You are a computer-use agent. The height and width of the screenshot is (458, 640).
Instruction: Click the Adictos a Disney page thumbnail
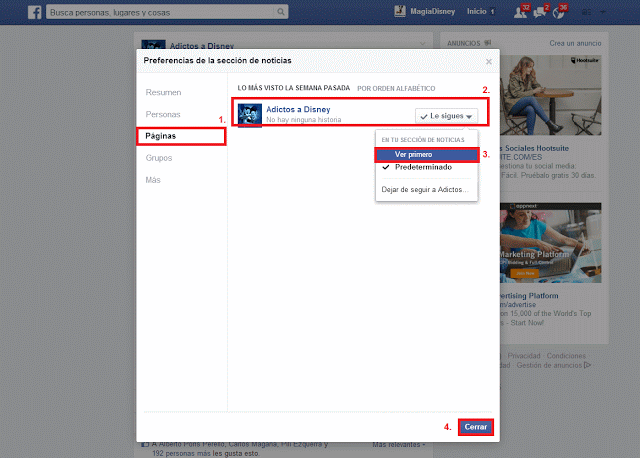coord(250,115)
